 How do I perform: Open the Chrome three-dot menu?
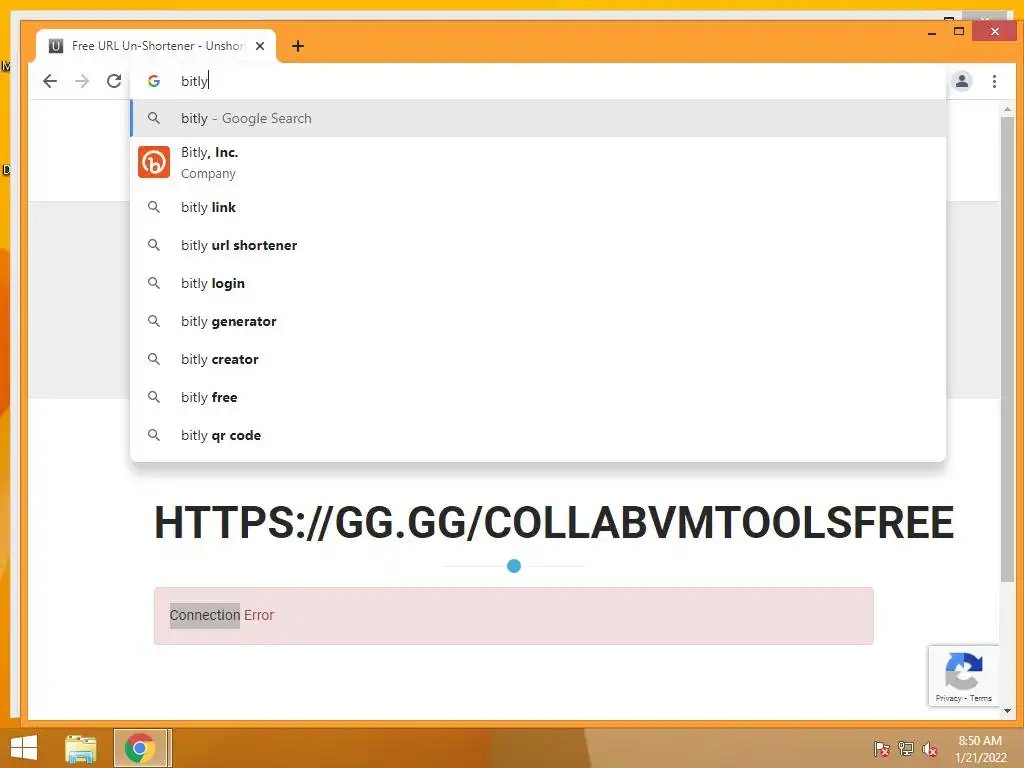point(994,81)
